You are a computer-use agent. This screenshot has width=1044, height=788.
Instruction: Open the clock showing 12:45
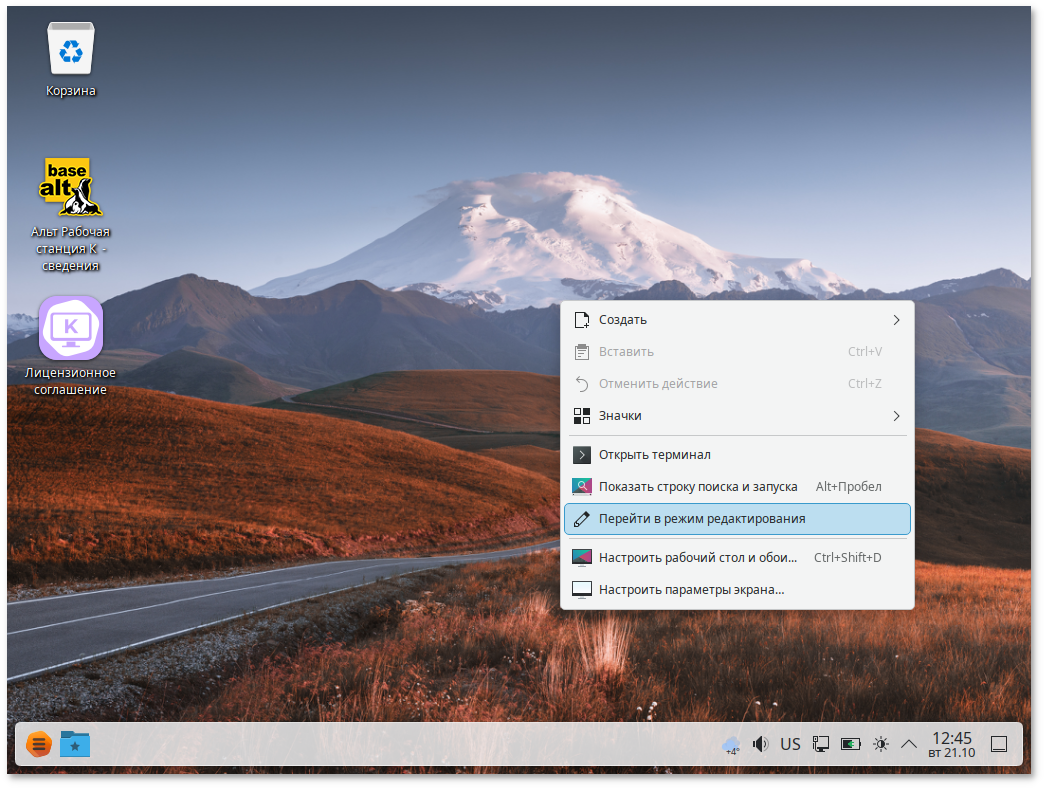pos(952,744)
